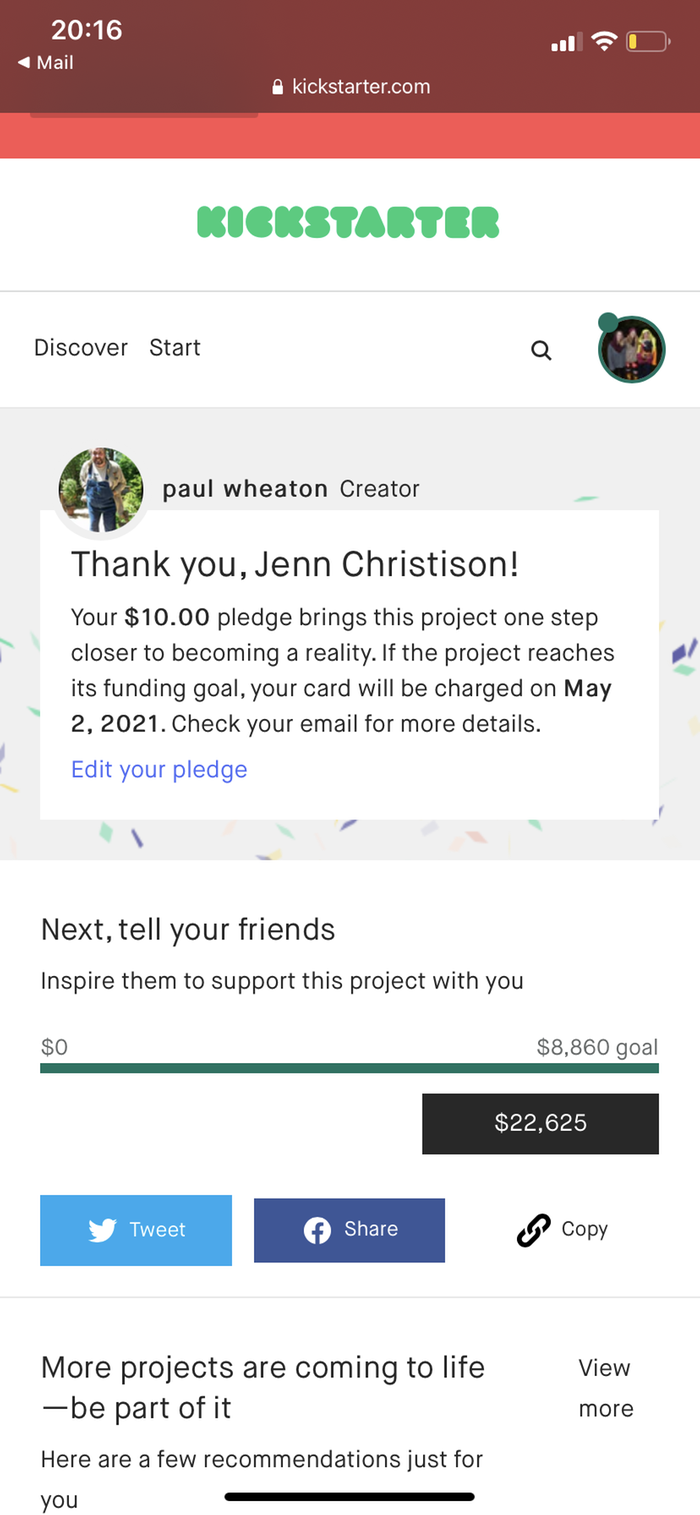Tap the lock icon beside kickstarter.com
The image size is (700, 1515).
pyautogui.click(x=278, y=87)
